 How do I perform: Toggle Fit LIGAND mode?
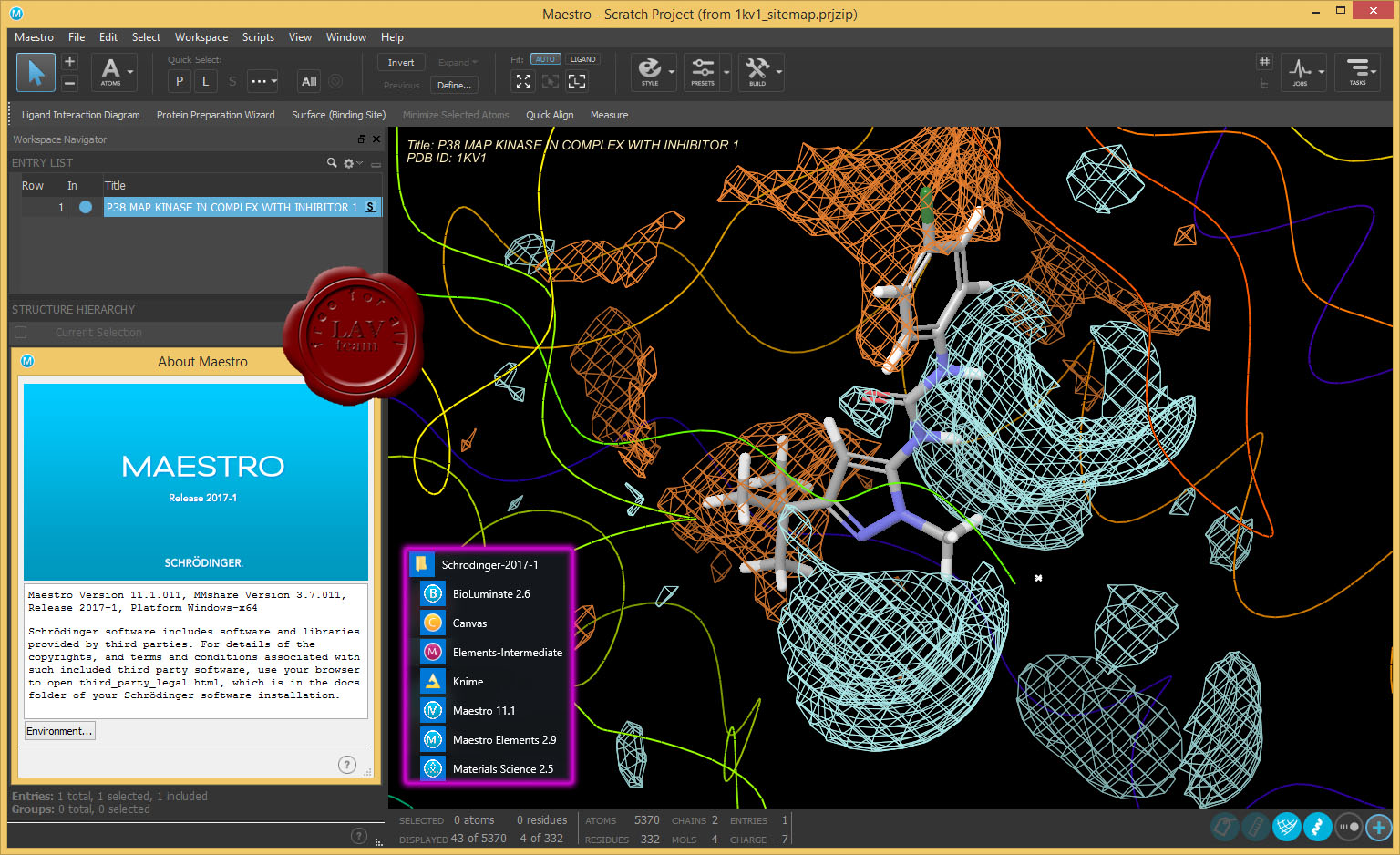tap(583, 59)
